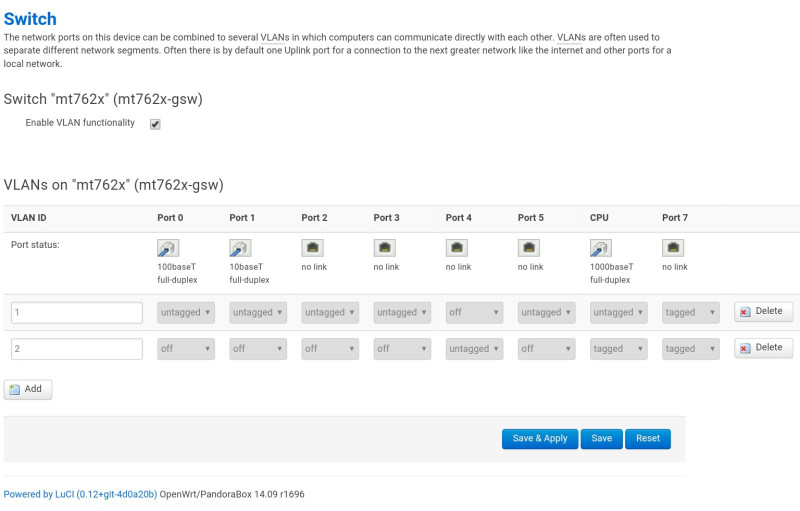The image size is (800, 511).
Task: Open VLAN 1 Port 1 tagging dropdown
Action: coord(258,313)
